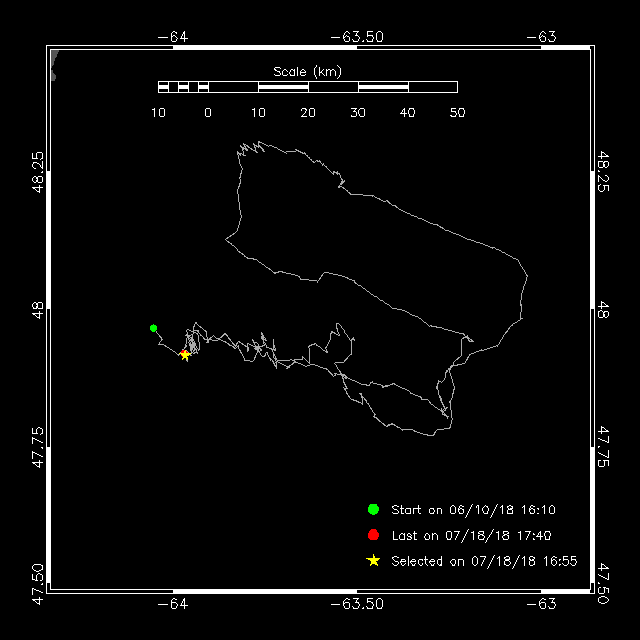Click left axis latitude label '48.25'
This screenshot has height=640, width=640.
pyautogui.click(x=38, y=171)
